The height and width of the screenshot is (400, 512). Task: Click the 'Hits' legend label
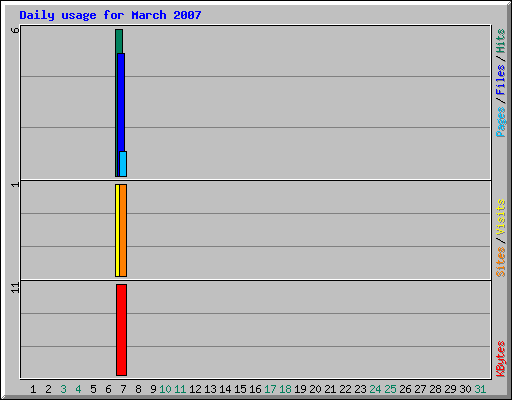click(x=500, y=41)
